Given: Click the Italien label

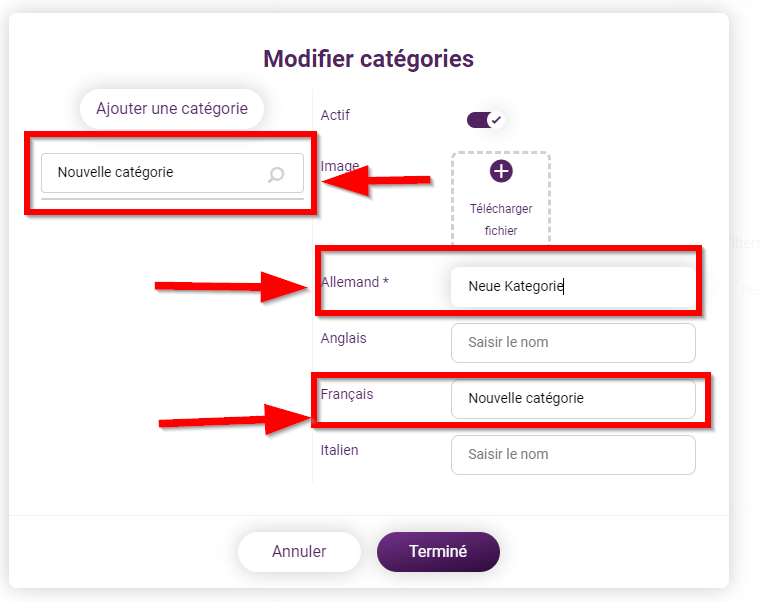Looking at the screenshot, I should (x=339, y=450).
